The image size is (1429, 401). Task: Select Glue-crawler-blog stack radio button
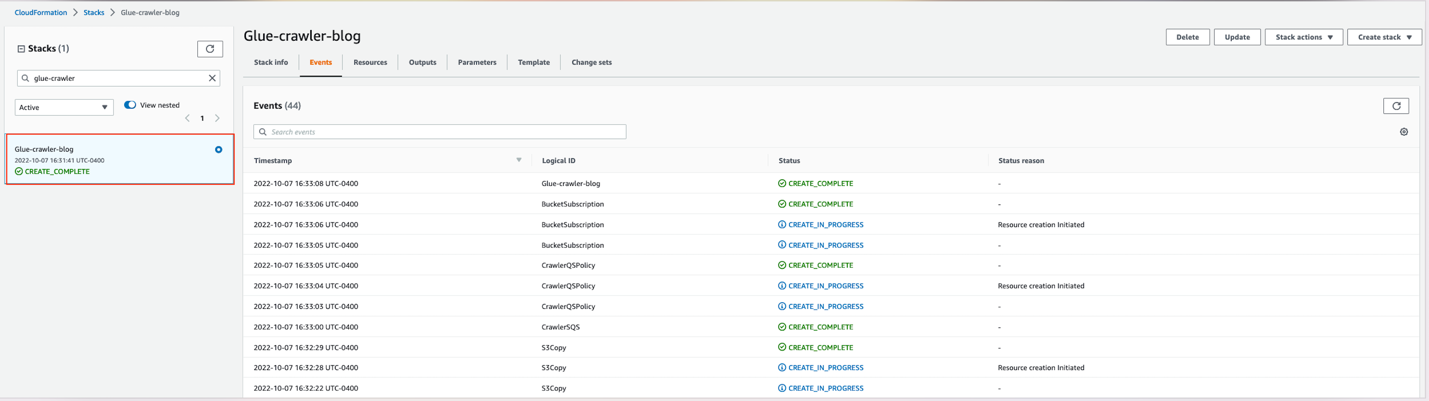point(218,150)
